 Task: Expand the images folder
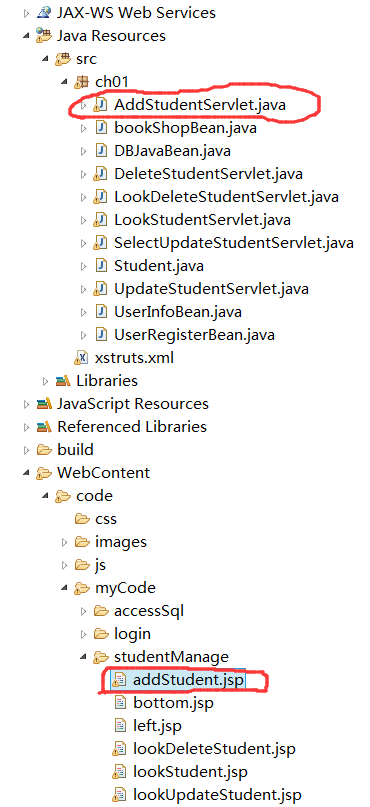pos(65,542)
